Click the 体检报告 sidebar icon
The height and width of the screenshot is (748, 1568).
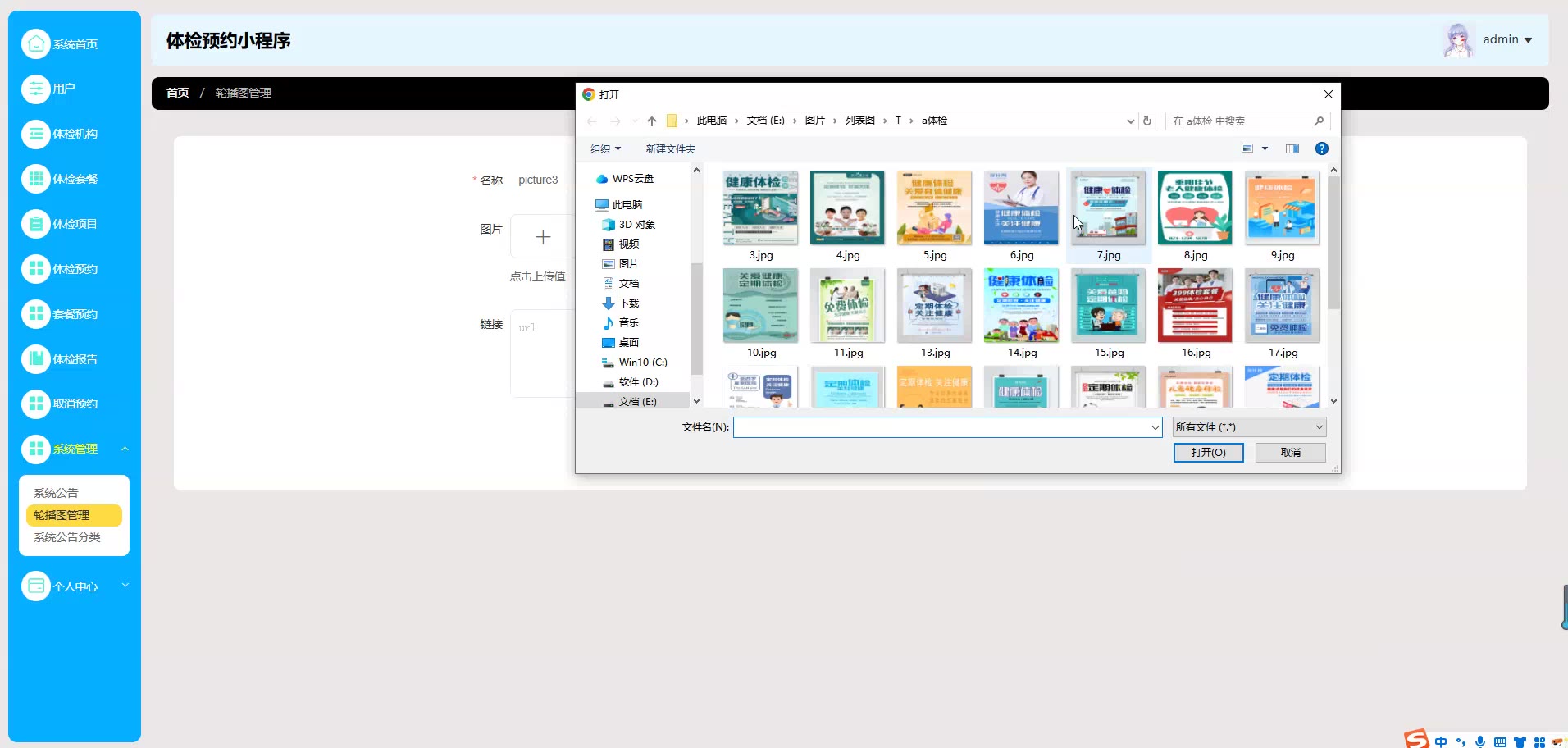(x=36, y=359)
